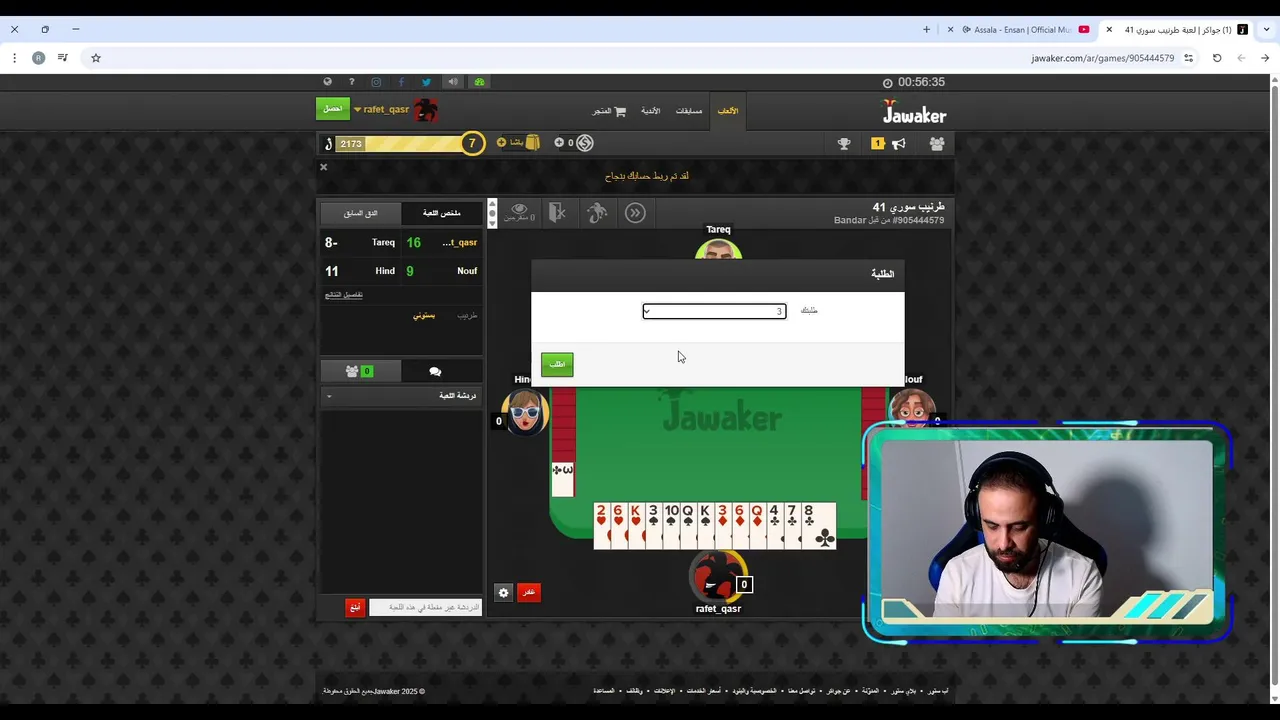Image resolution: width=1280 pixels, height=720 pixels.
Task: Bookmark page with star icon
Action: [96, 58]
